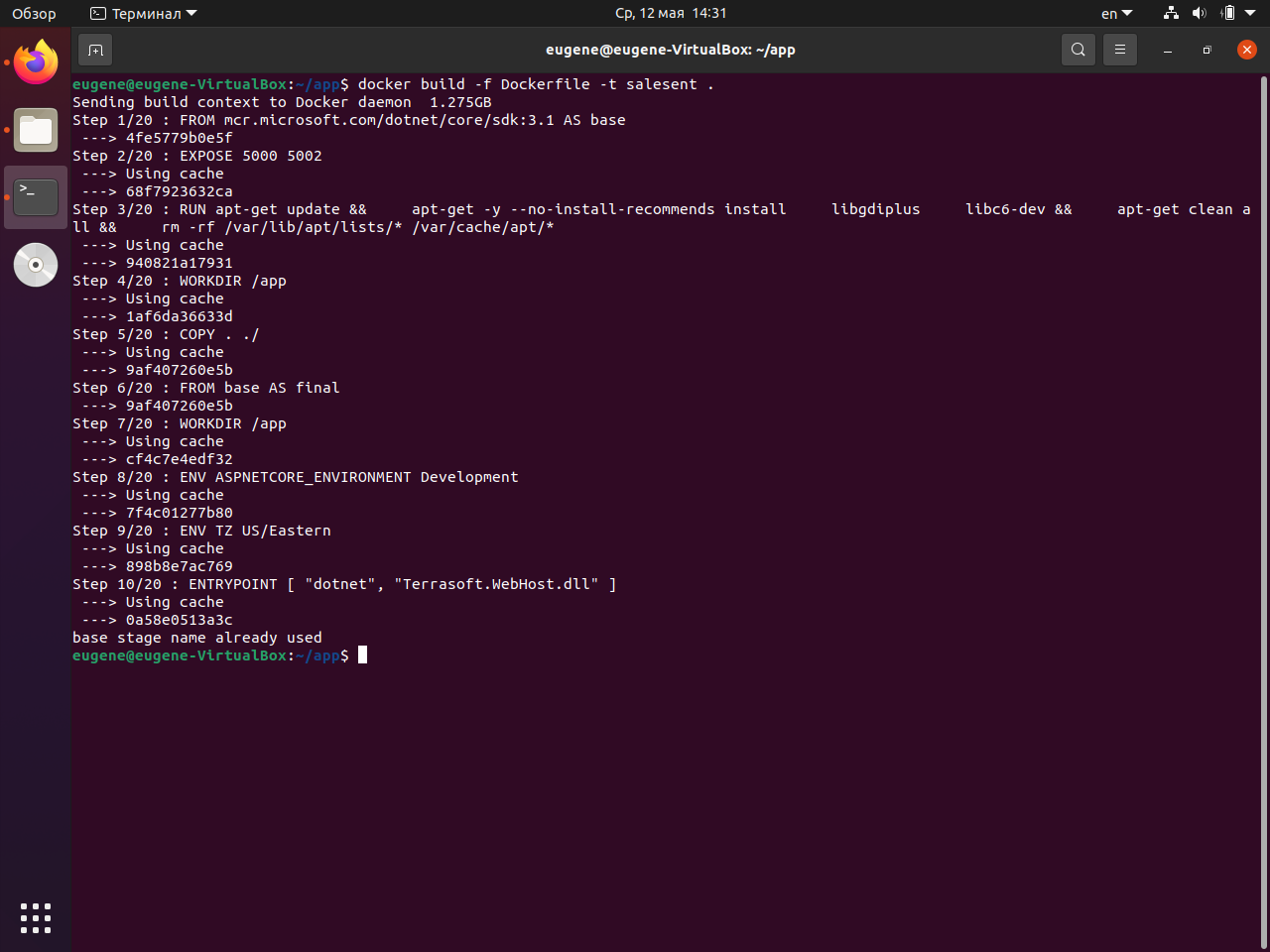The width and height of the screenshot is (1270, 952).
Task: Open the terminal hamburger menu
Action: tap(1120, 50)
